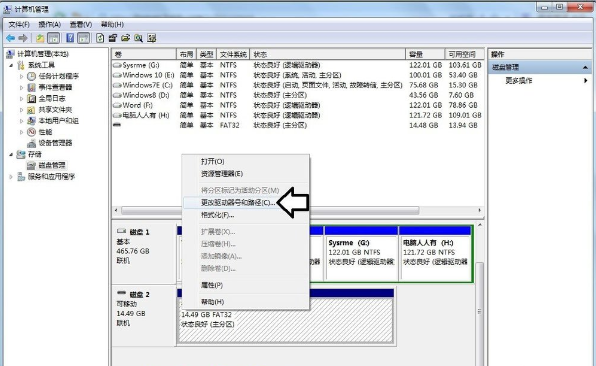Expand the 本地用户和组 tree node
The height and width of the screenshot is (366, 596).
click(21, 120)
